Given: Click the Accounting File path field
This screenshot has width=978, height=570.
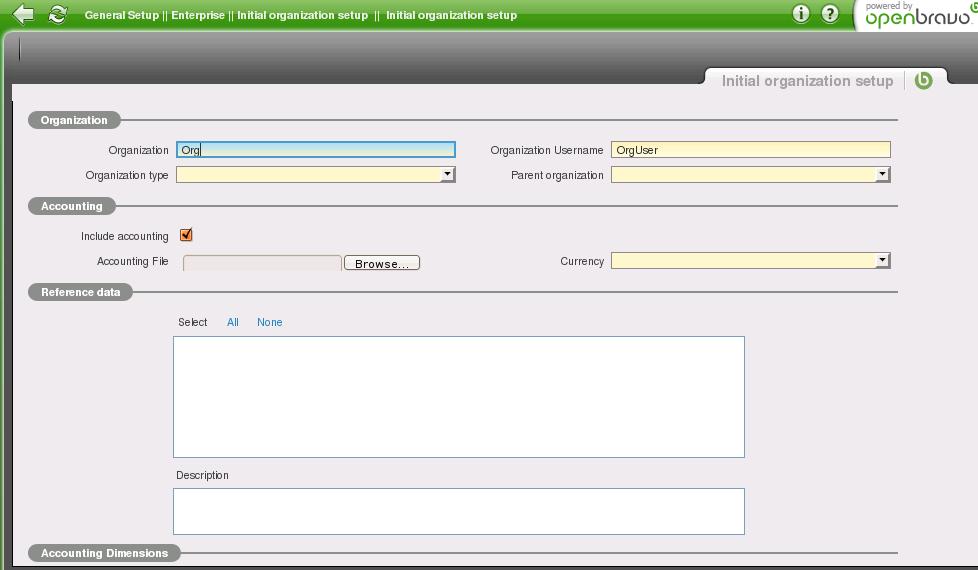Looking at the screenshot, I should point(262,263).
